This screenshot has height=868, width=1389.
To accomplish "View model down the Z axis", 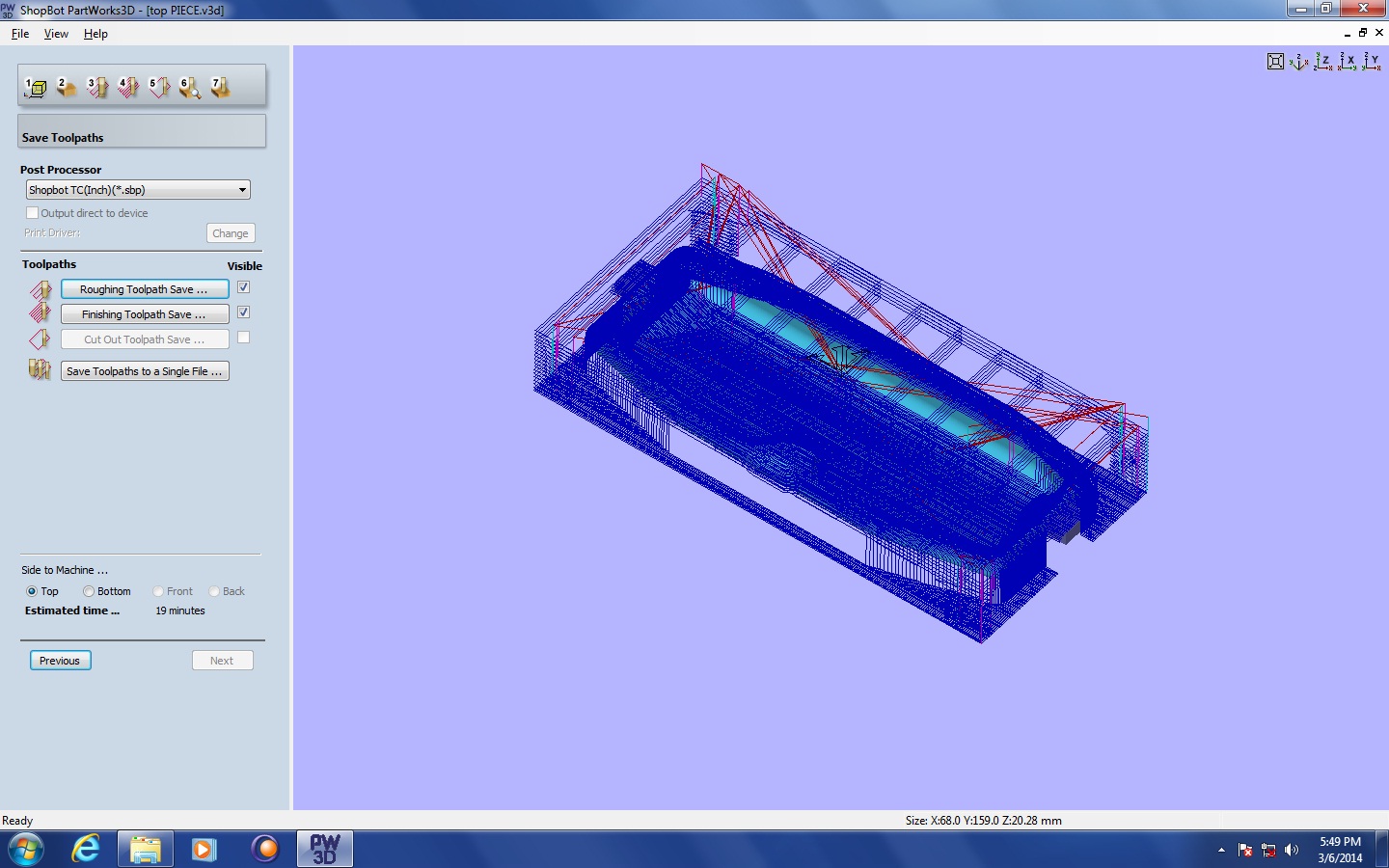I will [x=1323, y=62].
